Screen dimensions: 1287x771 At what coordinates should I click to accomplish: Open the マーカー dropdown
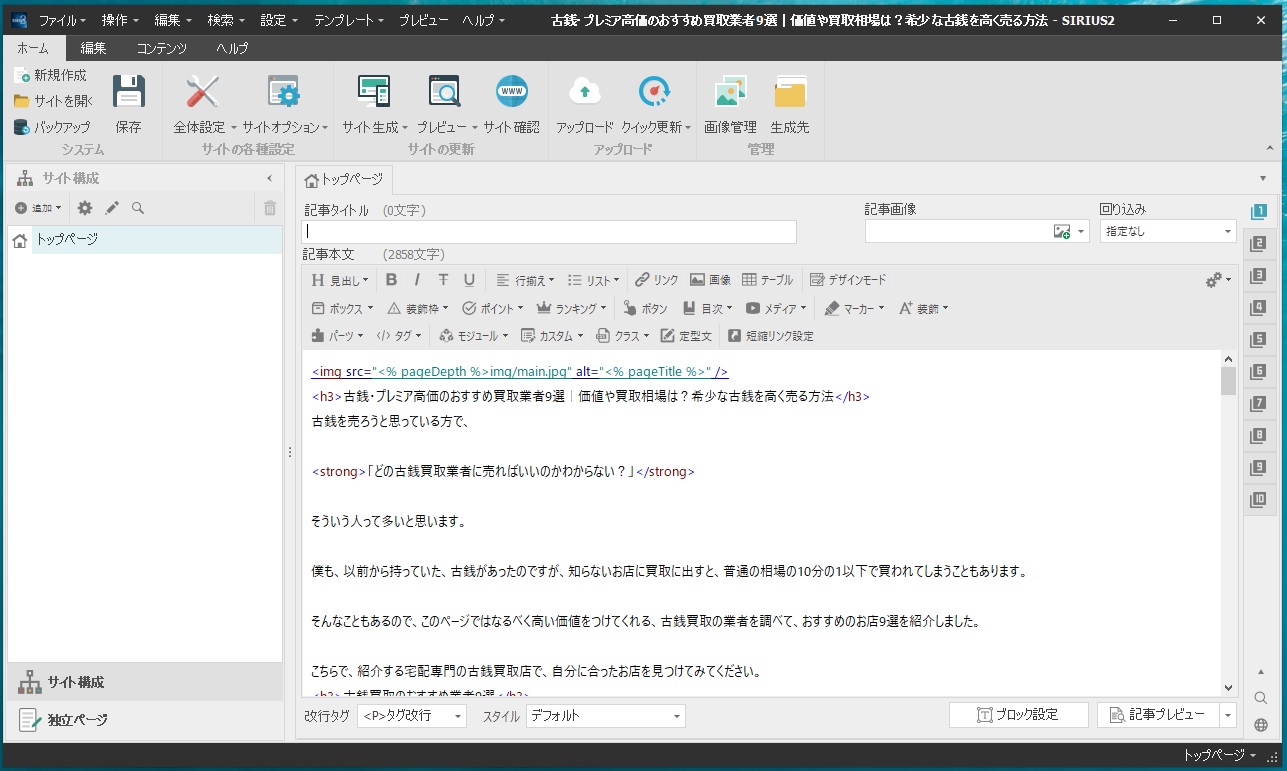tap(854, 308)
